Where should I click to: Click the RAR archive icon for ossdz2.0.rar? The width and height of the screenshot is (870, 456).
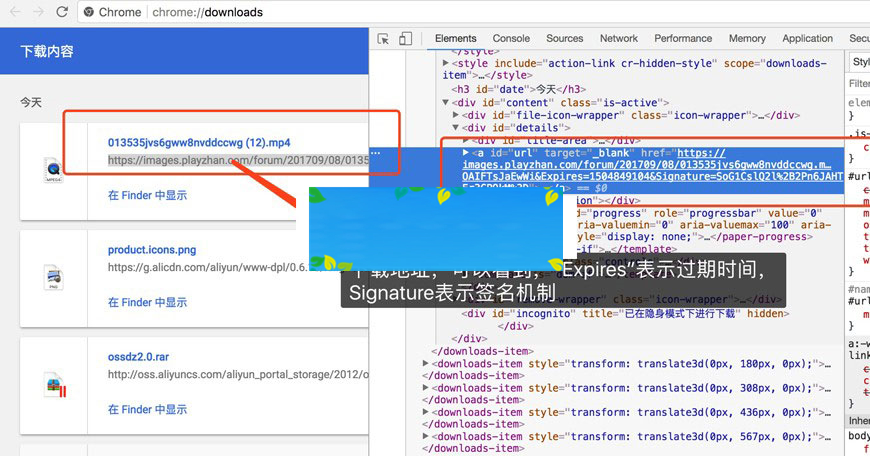click(x=54, y=383)
